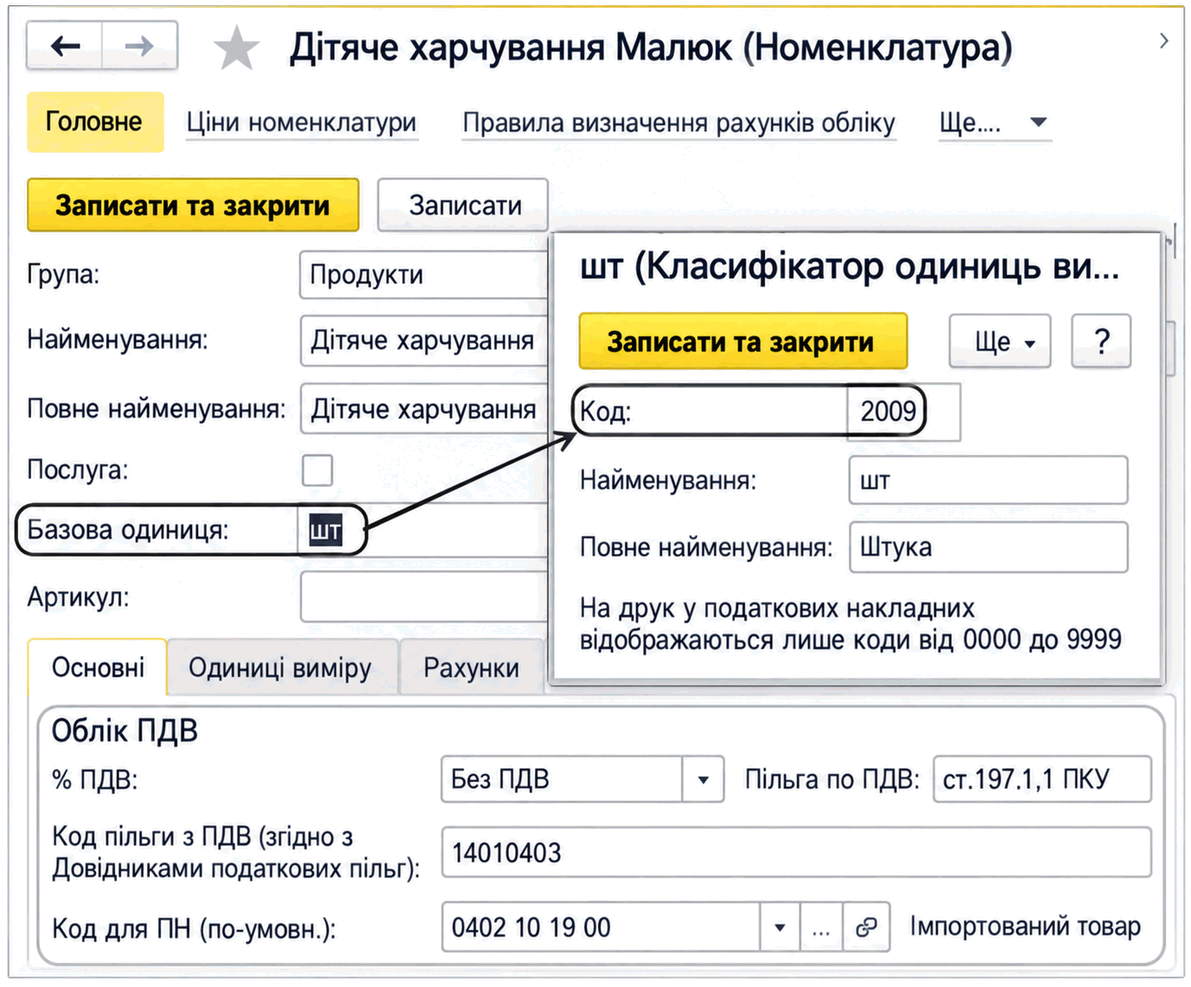
Task: Click Записати та закрити in the nomenclature form
Action: 193,205
